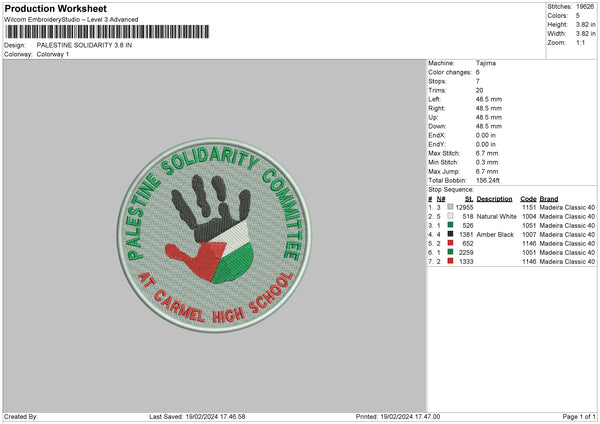The height and width of the screenshot is (424, 600).
Task: Select the Printed timestamp 19/02/2024 17.47.00
Action: (x=410, y=416)
